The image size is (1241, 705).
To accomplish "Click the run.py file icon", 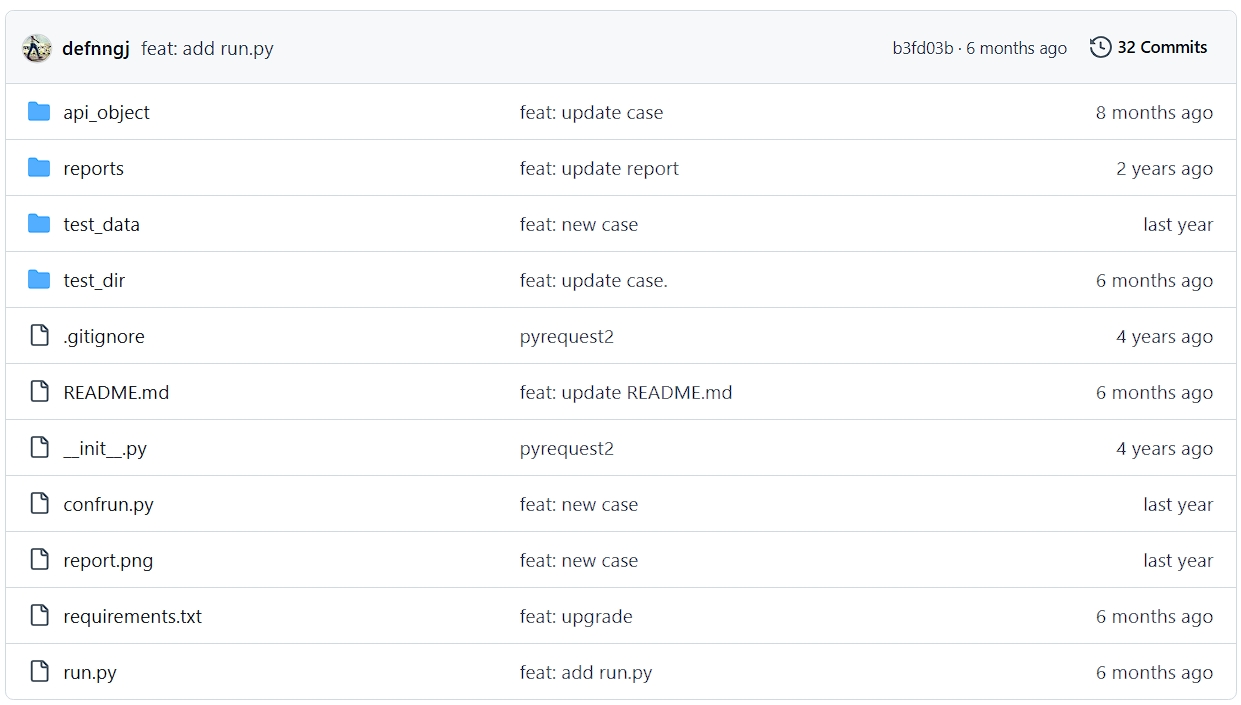I will coord(39,672).
